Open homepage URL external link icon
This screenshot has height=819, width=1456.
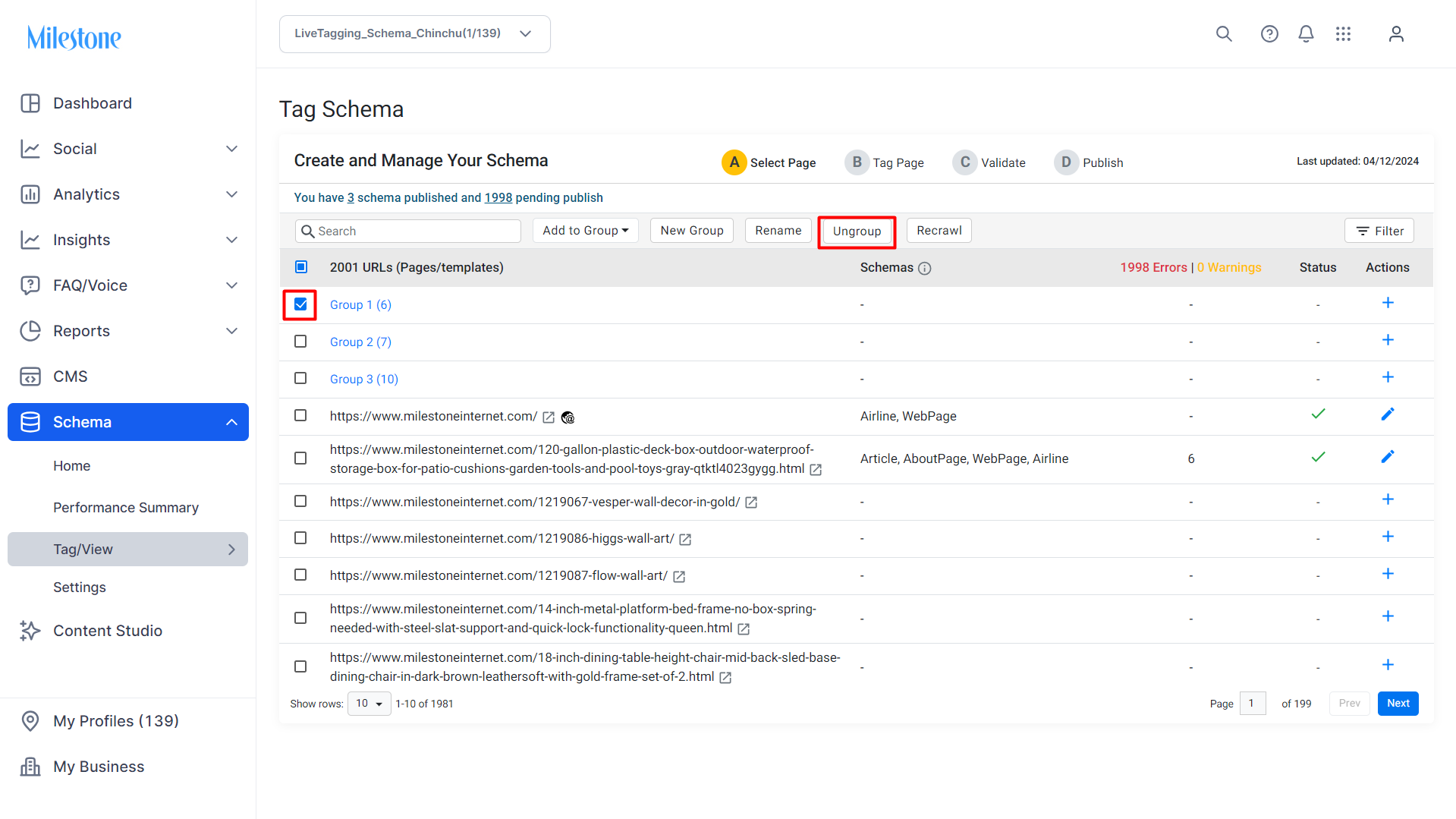[x=549, y=417]
